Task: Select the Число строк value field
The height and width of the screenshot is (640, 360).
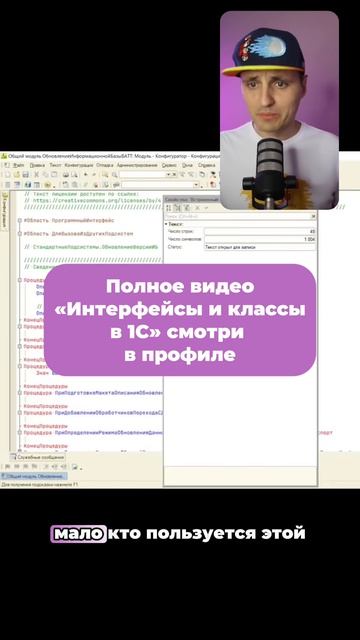Action: pos(260,231)
